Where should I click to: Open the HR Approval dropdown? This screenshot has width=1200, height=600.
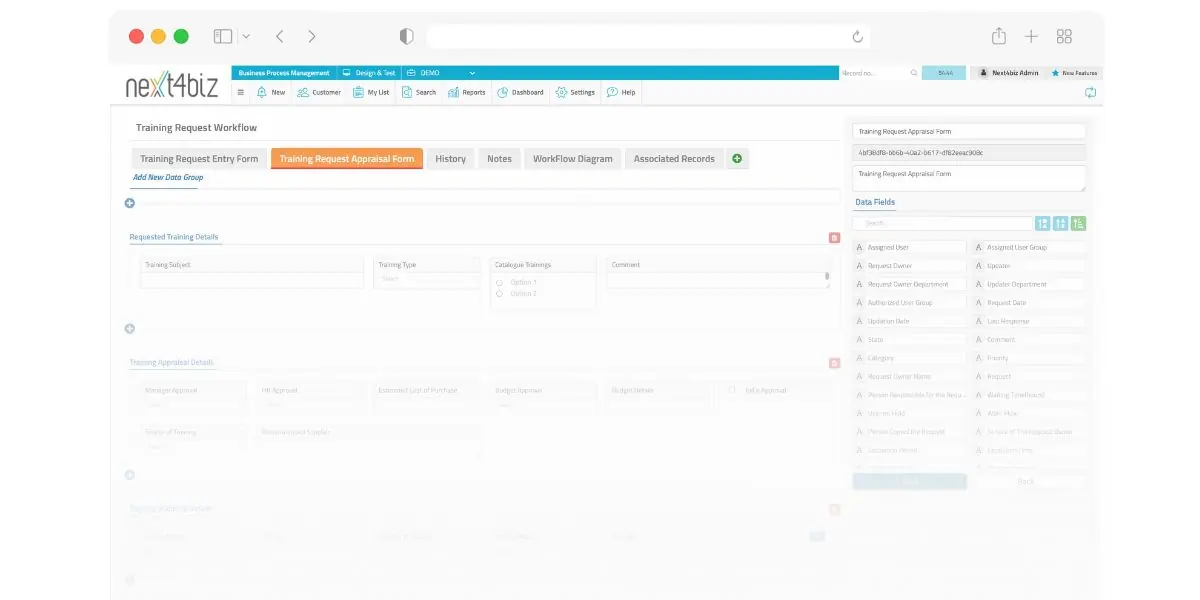click(309, 405)
